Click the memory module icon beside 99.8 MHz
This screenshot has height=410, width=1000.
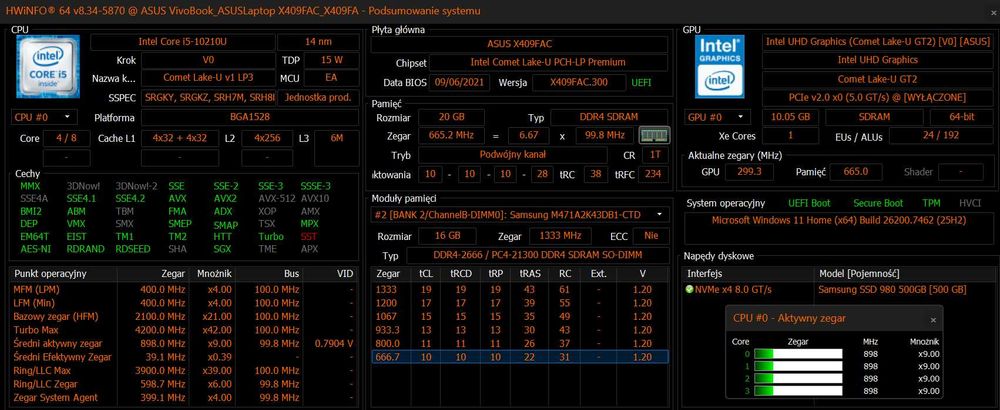654,135
